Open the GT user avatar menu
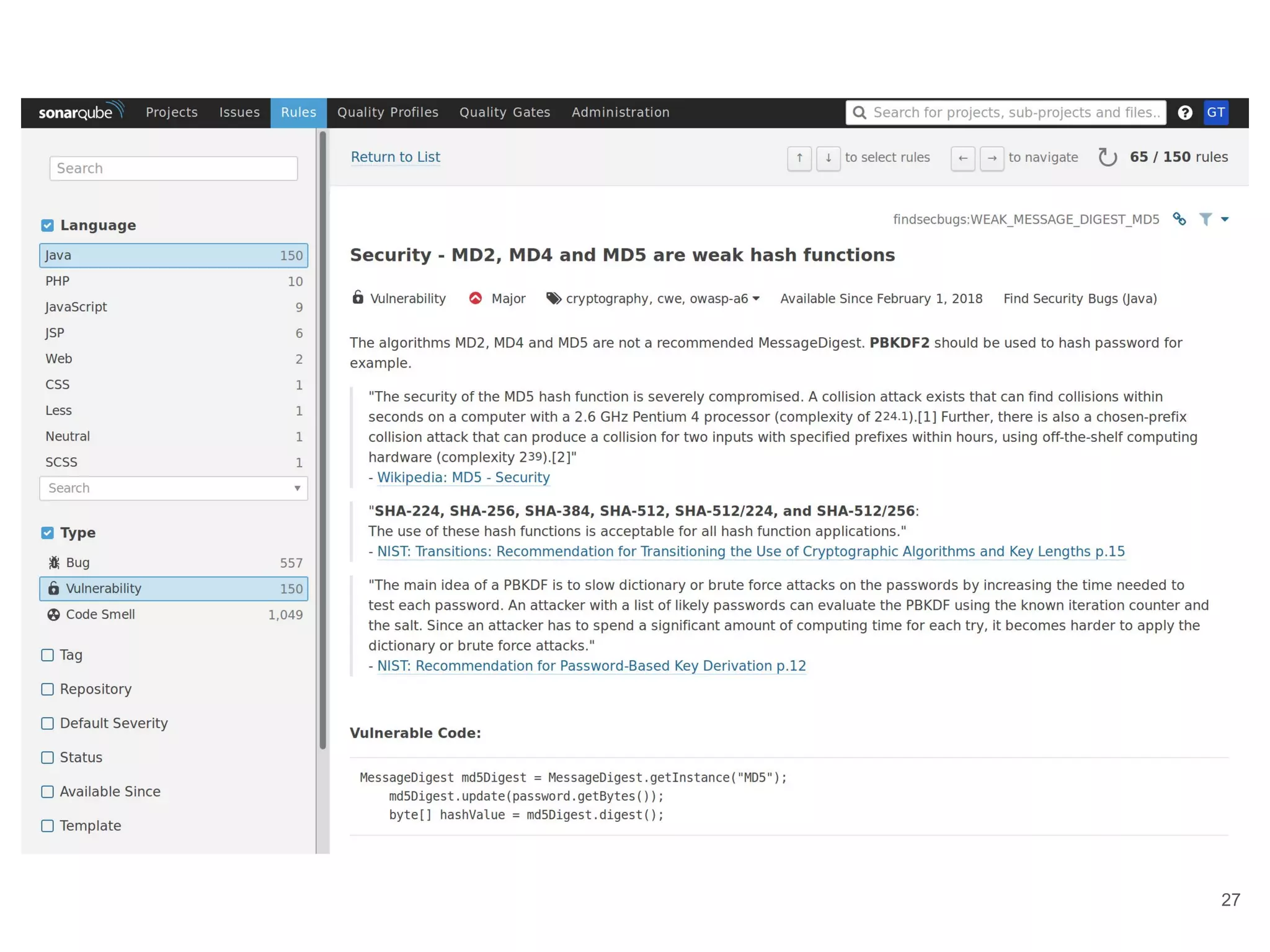This screenshot has width=1270, height=952. 1215,113
